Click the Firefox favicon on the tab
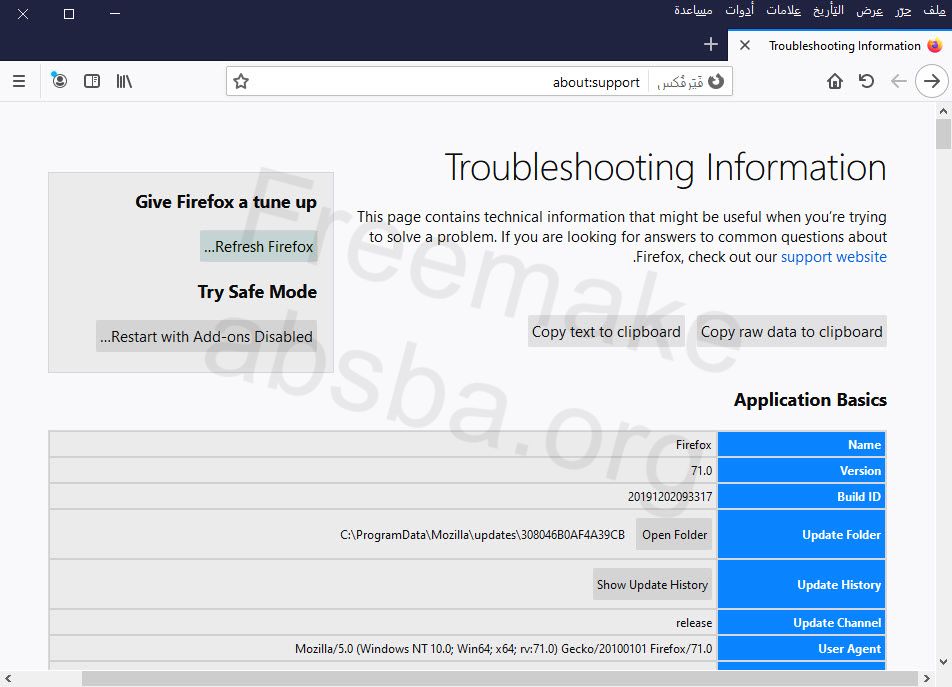Image resolution: width=952 pixels, height=687 pixels. coord(935,46)
